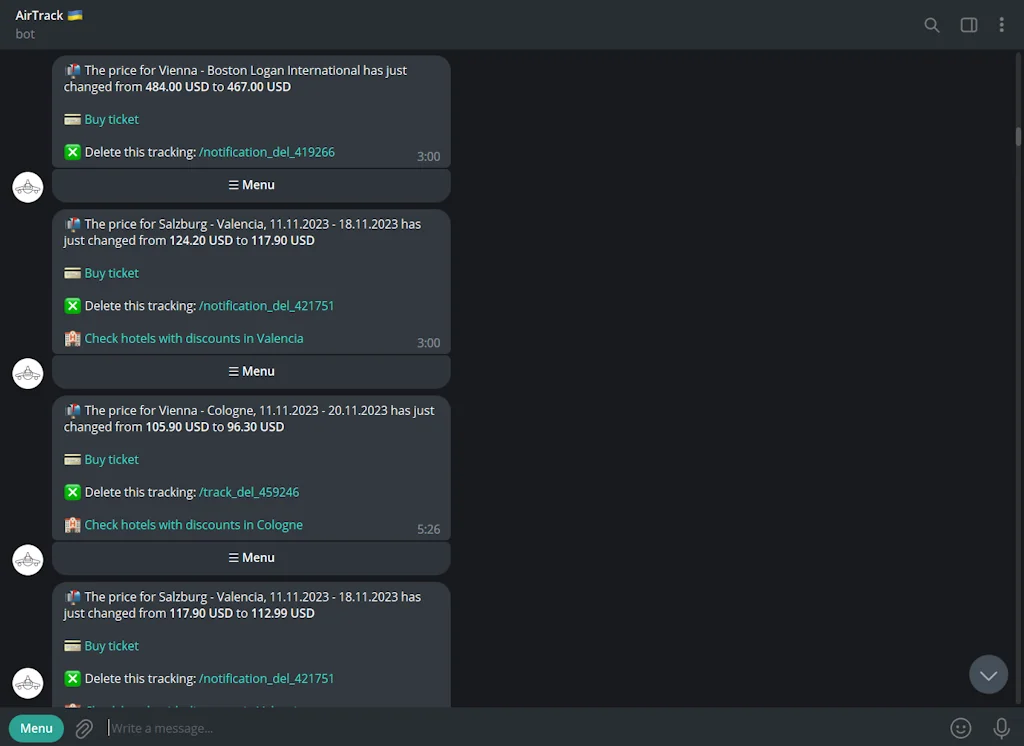Buy ticket for the Vienna-Boston flight
Screen dimensions: 1024x746
(110, 119)
